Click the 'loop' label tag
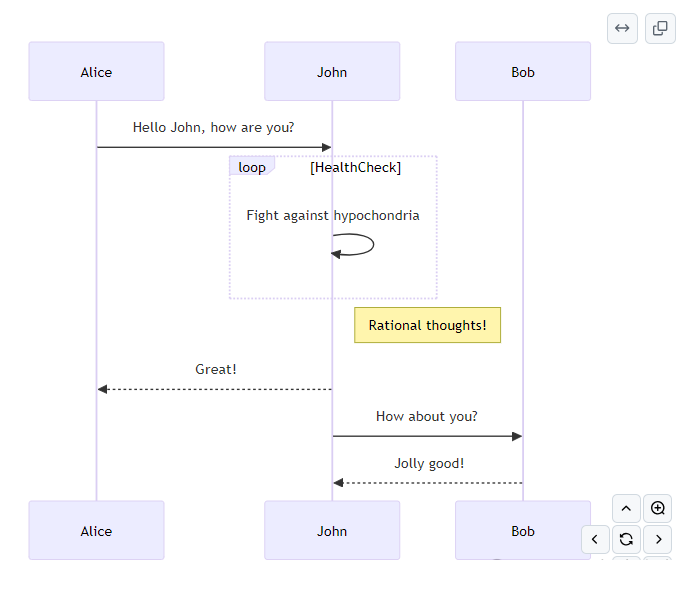 251,167
